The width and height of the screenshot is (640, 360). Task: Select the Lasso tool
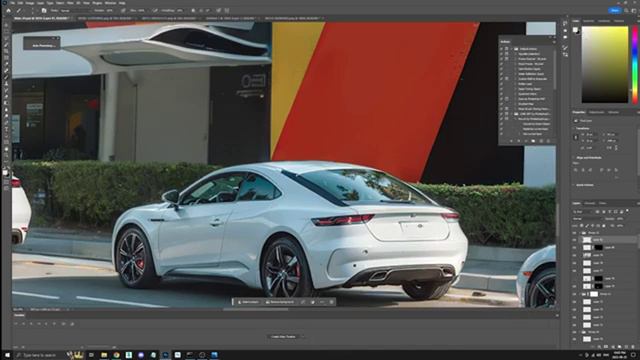(6, 38)
